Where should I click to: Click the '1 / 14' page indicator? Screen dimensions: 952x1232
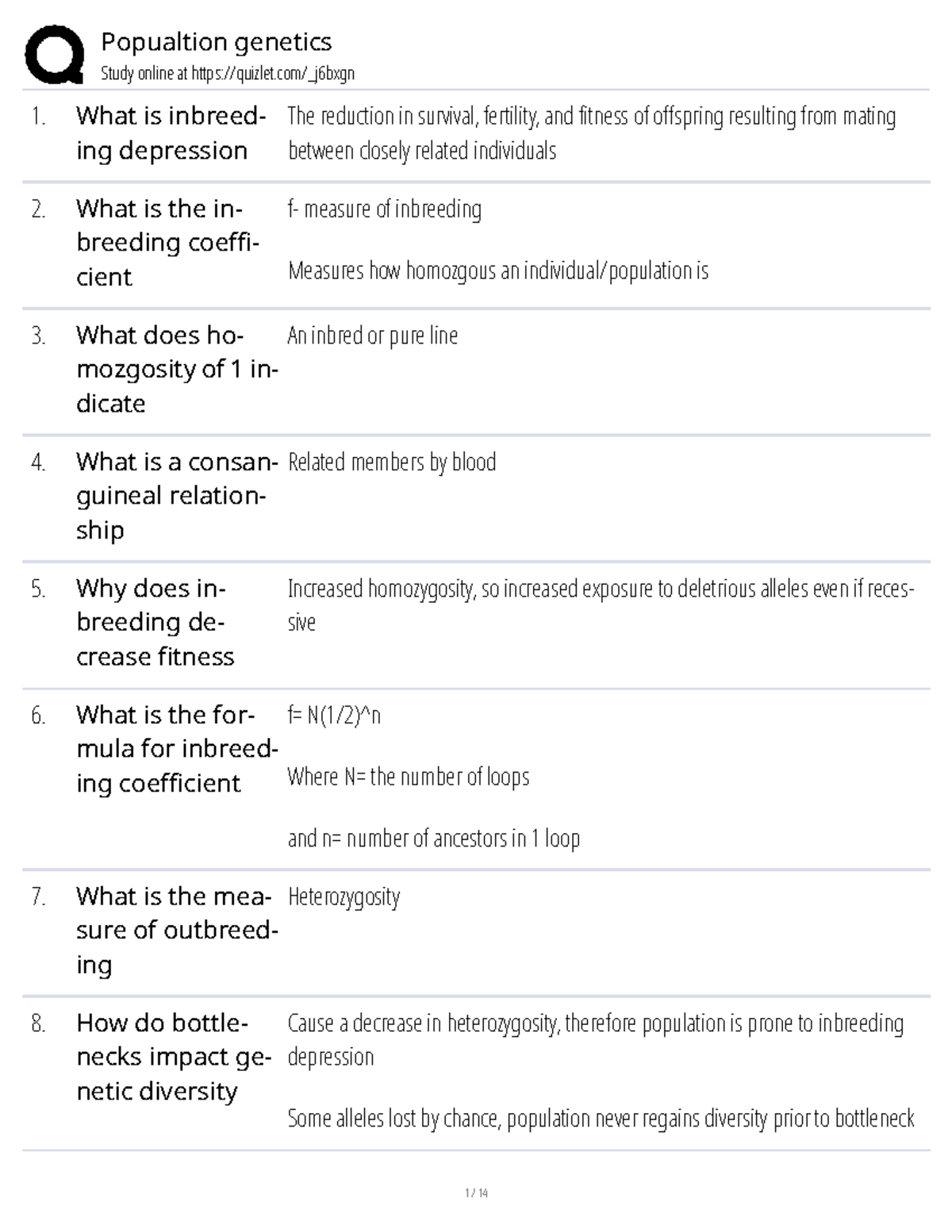point(476,1192)
